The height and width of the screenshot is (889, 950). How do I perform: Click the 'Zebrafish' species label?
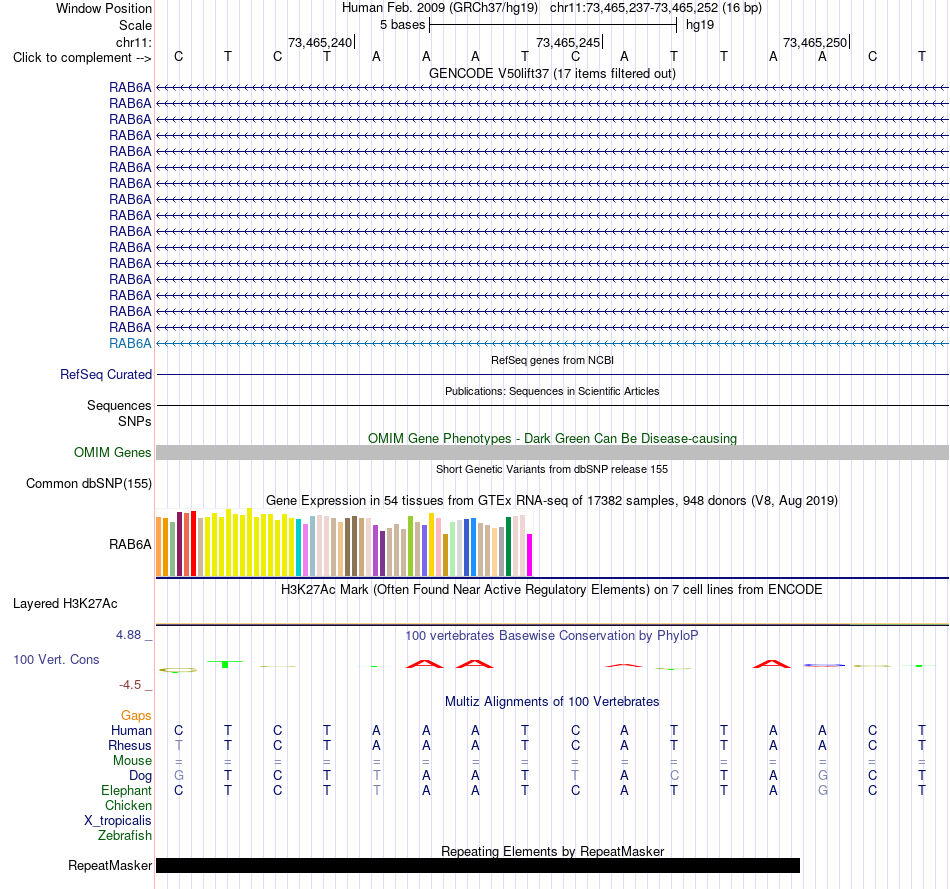[125, 836]
